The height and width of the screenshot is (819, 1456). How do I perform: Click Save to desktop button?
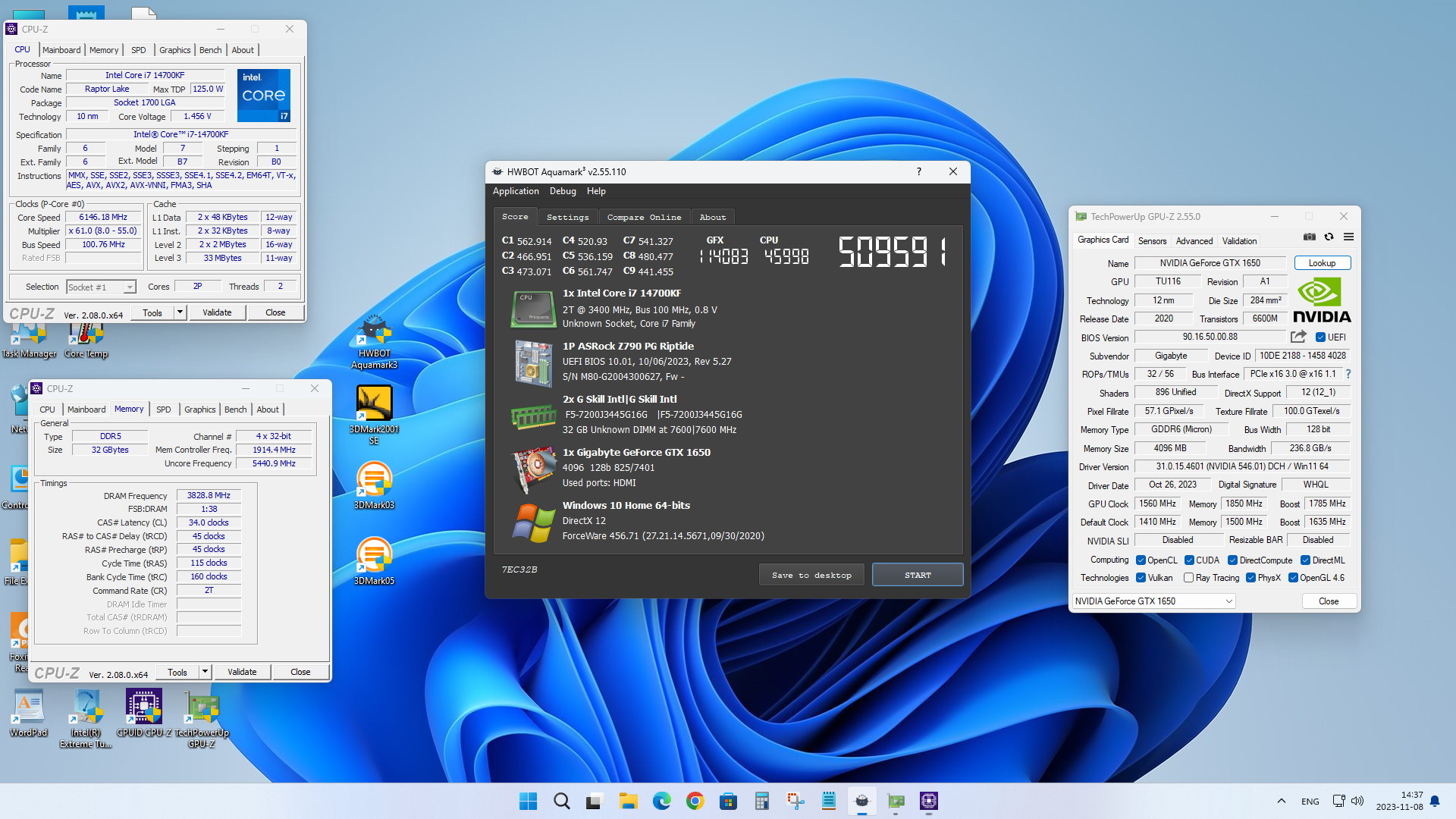[x=811, y=575]
